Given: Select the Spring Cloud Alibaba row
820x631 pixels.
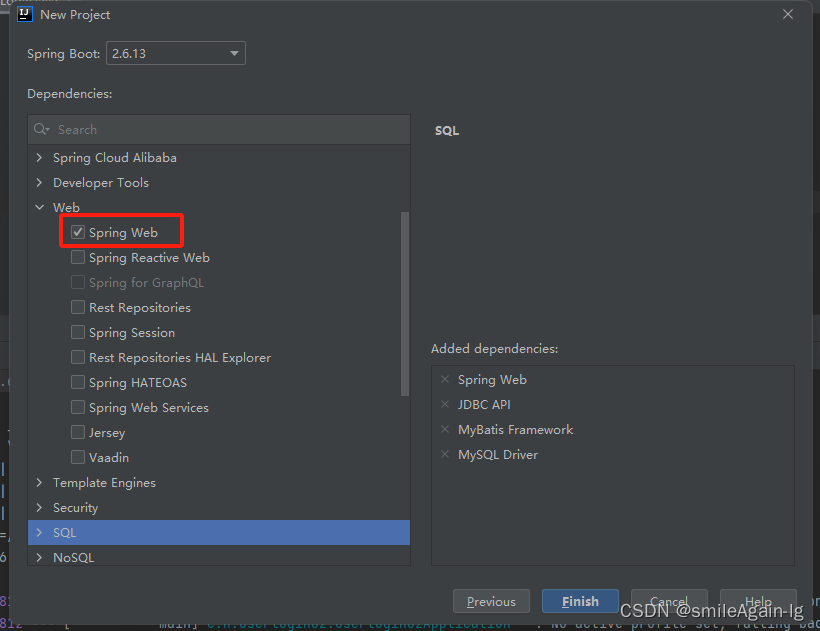Looking at the screenshot, I should (x=219, y=157).
